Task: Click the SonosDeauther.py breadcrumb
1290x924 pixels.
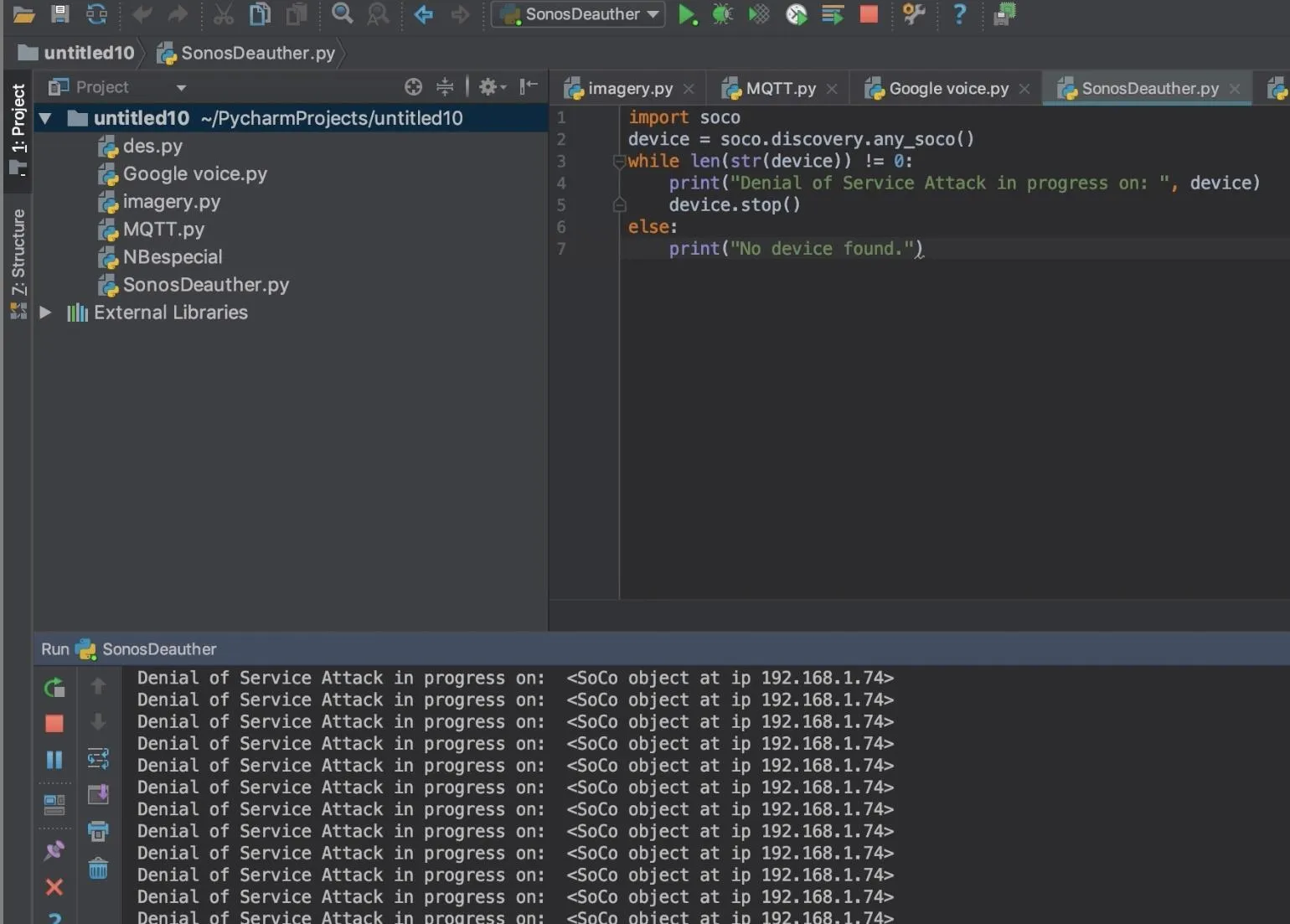Action: 247,53
